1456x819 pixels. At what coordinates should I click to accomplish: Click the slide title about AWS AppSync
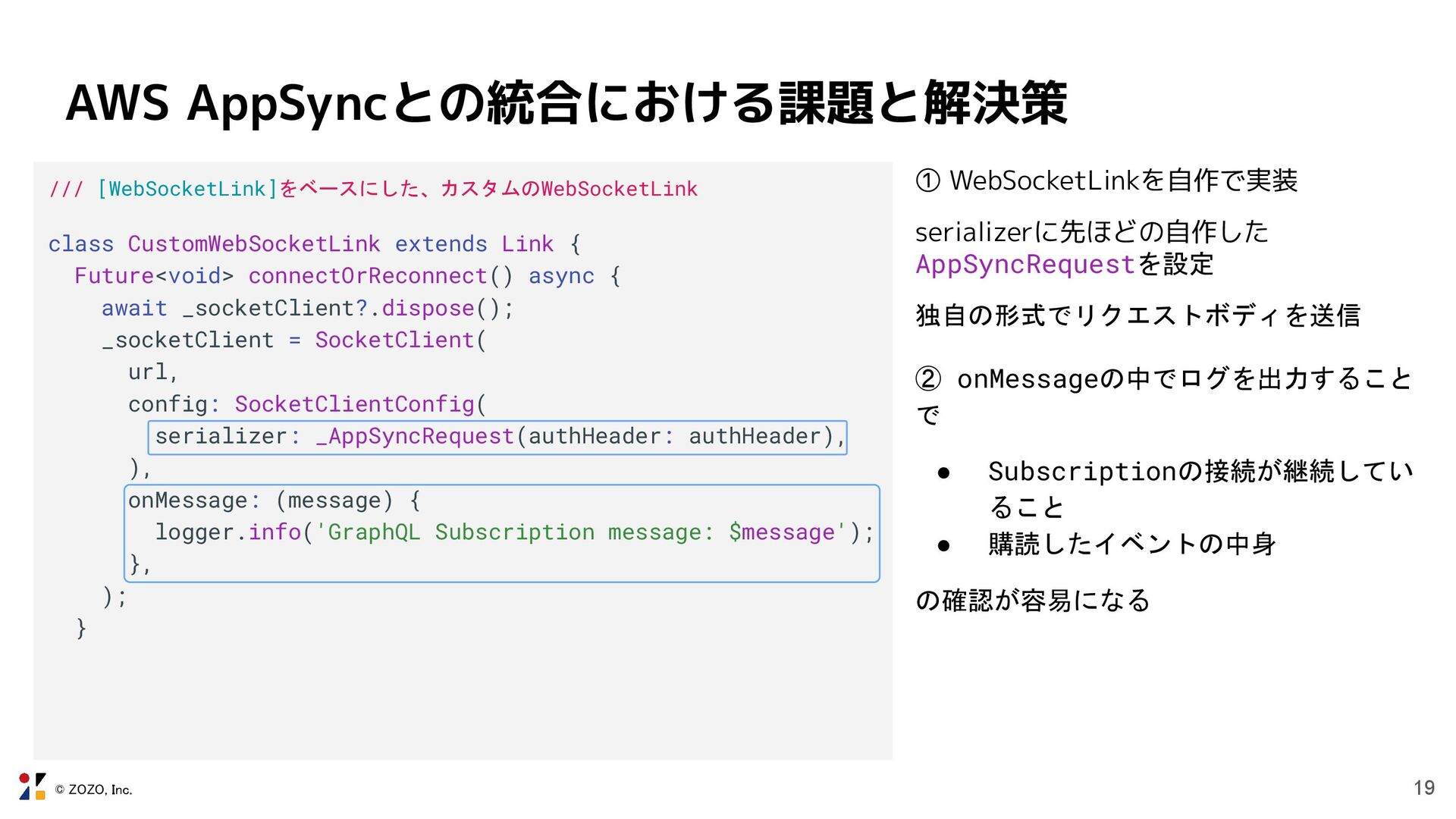tap(566, 102)
